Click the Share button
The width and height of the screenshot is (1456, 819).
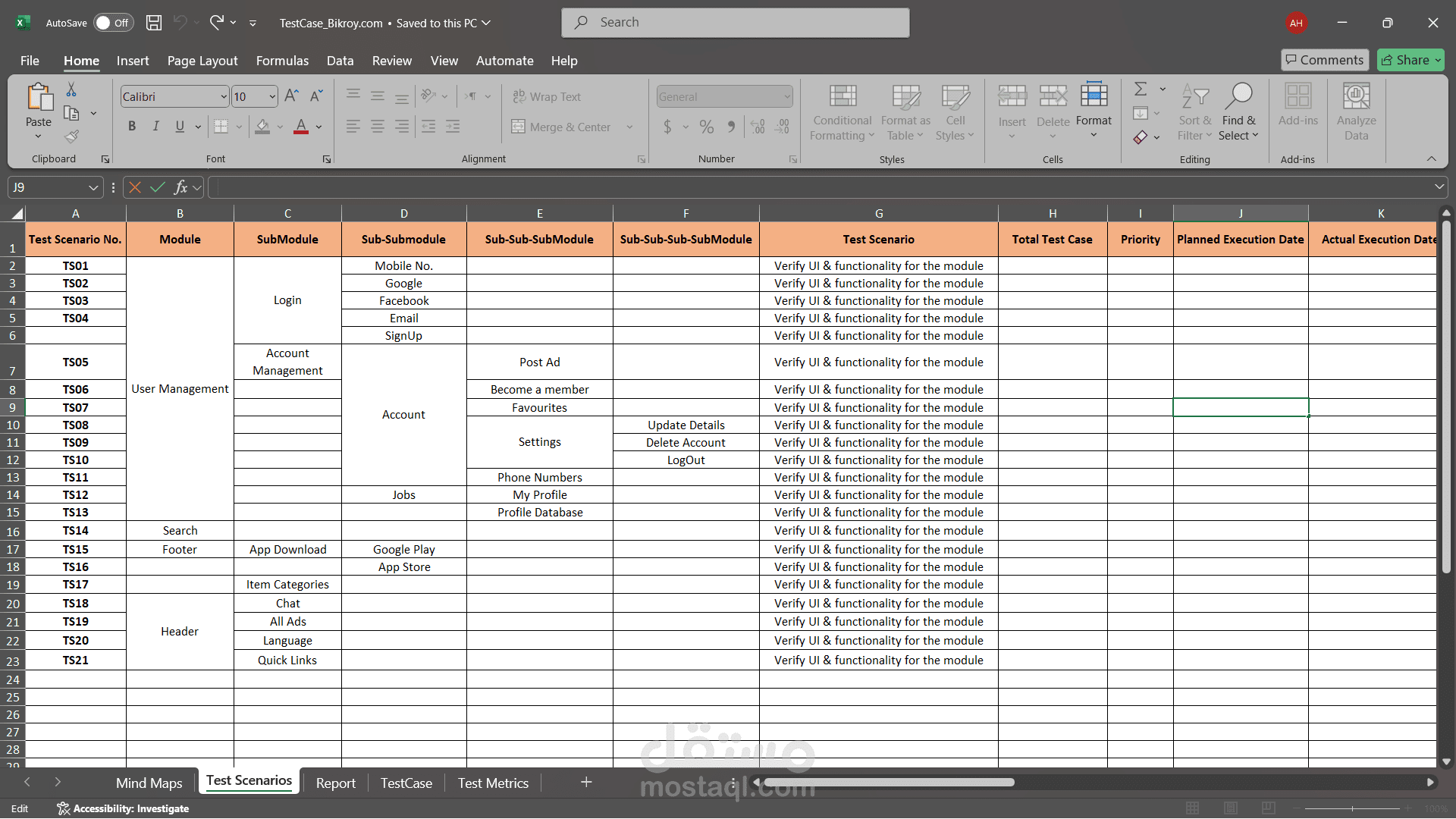click(1410, 60)
